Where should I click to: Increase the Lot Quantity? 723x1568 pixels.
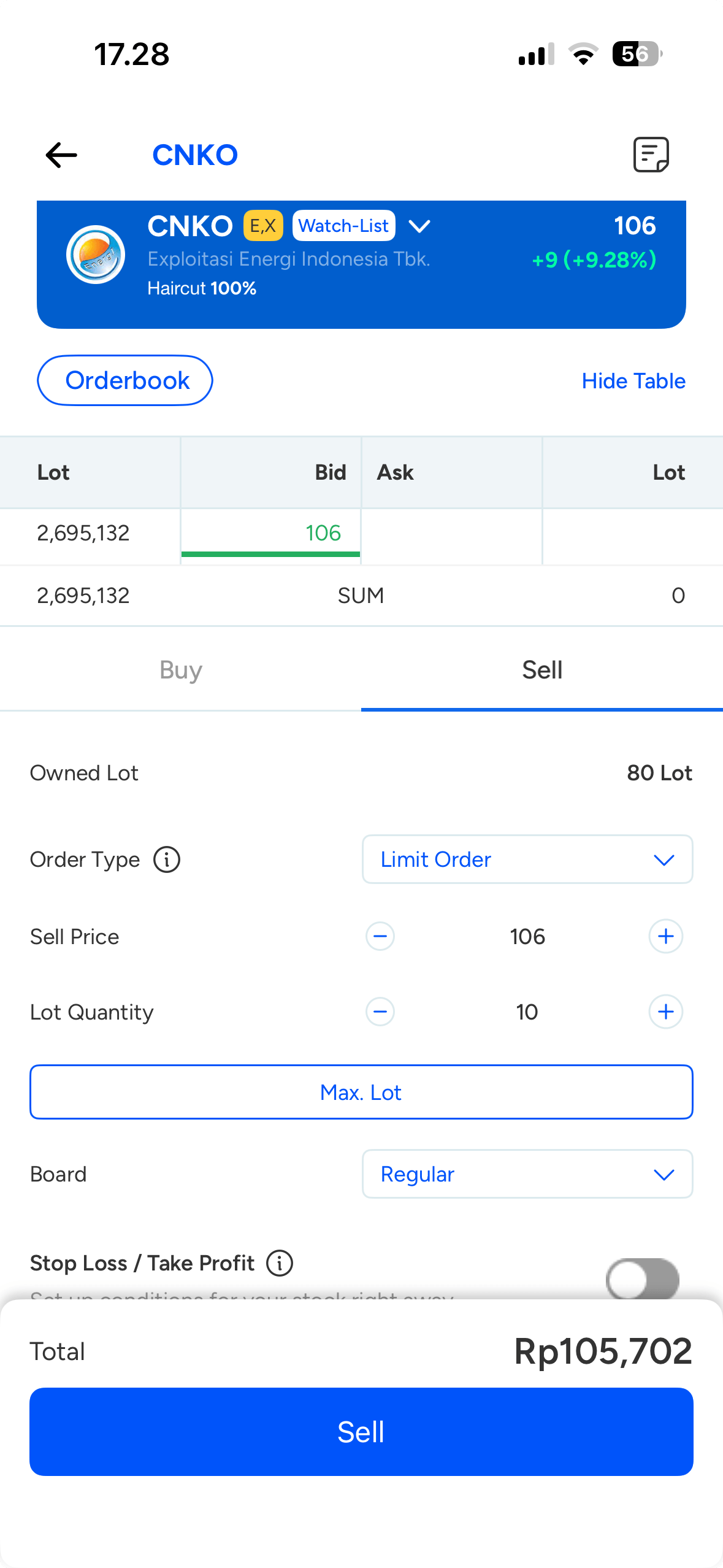666,1012
